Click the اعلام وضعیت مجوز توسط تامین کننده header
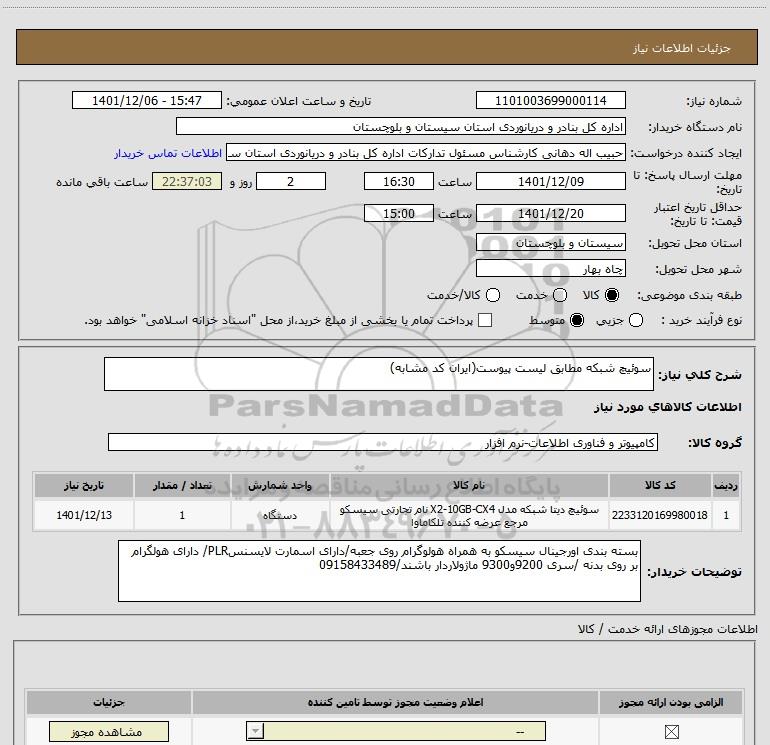This screenshot has height=745, width=770. (x=395, y=702)
